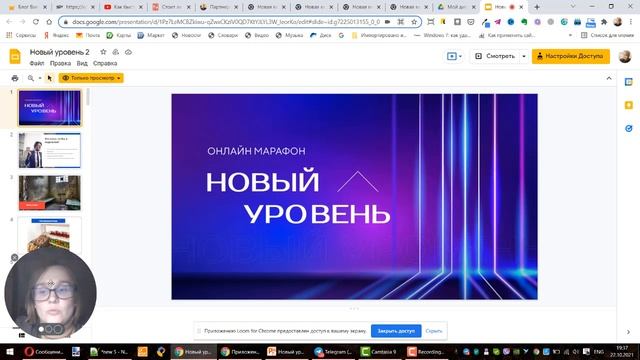Open the Новости bookmark
640x360 pixels.
[x=187, y=36]
